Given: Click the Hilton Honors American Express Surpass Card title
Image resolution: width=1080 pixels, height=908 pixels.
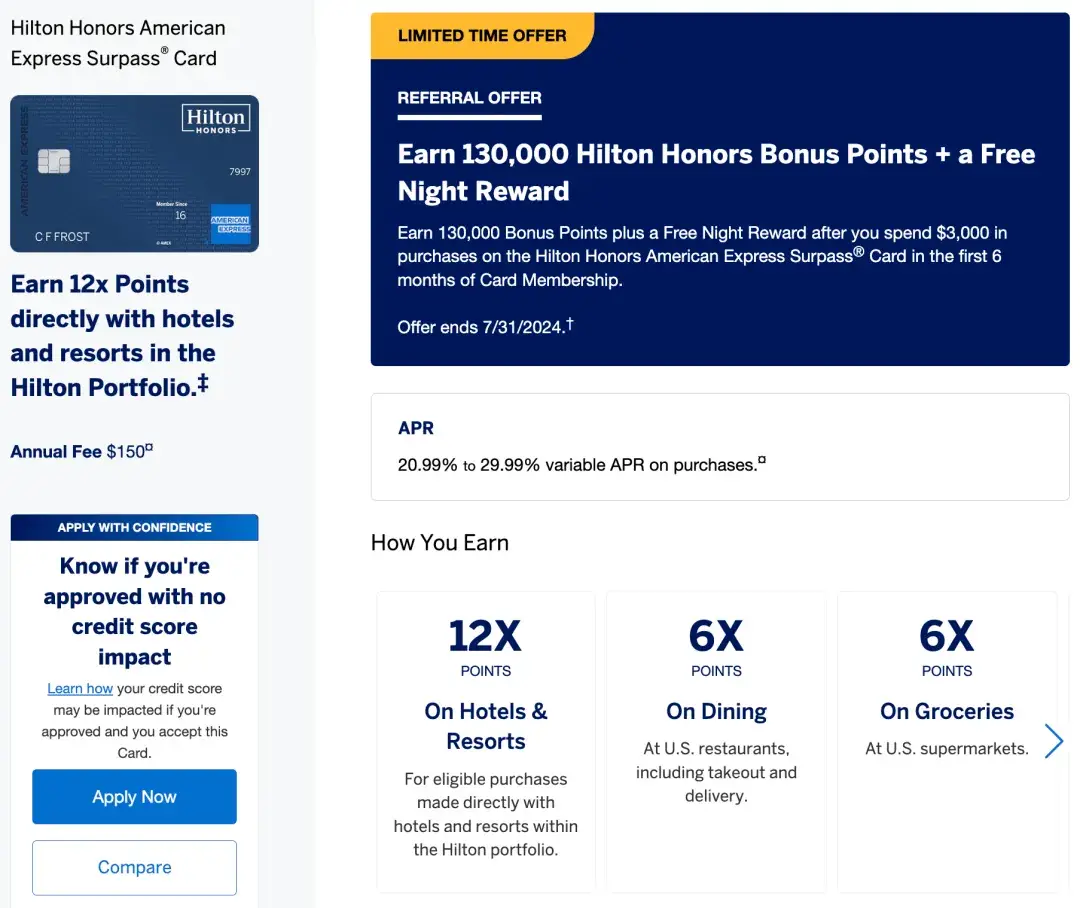Looking at the screenshot, I should tap(118, 43).
